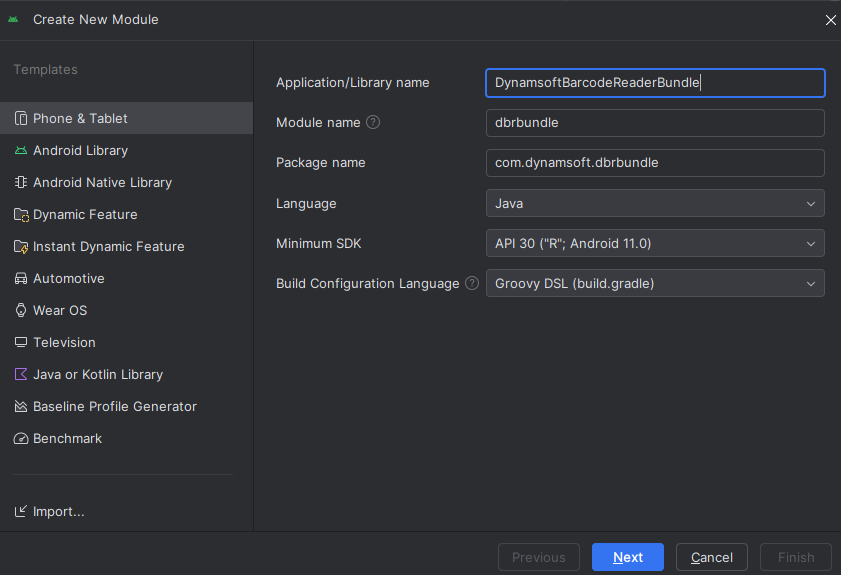Screen dimensions: 841x575
Task: Choose the Television template
Action: click(x=127, y=342)
